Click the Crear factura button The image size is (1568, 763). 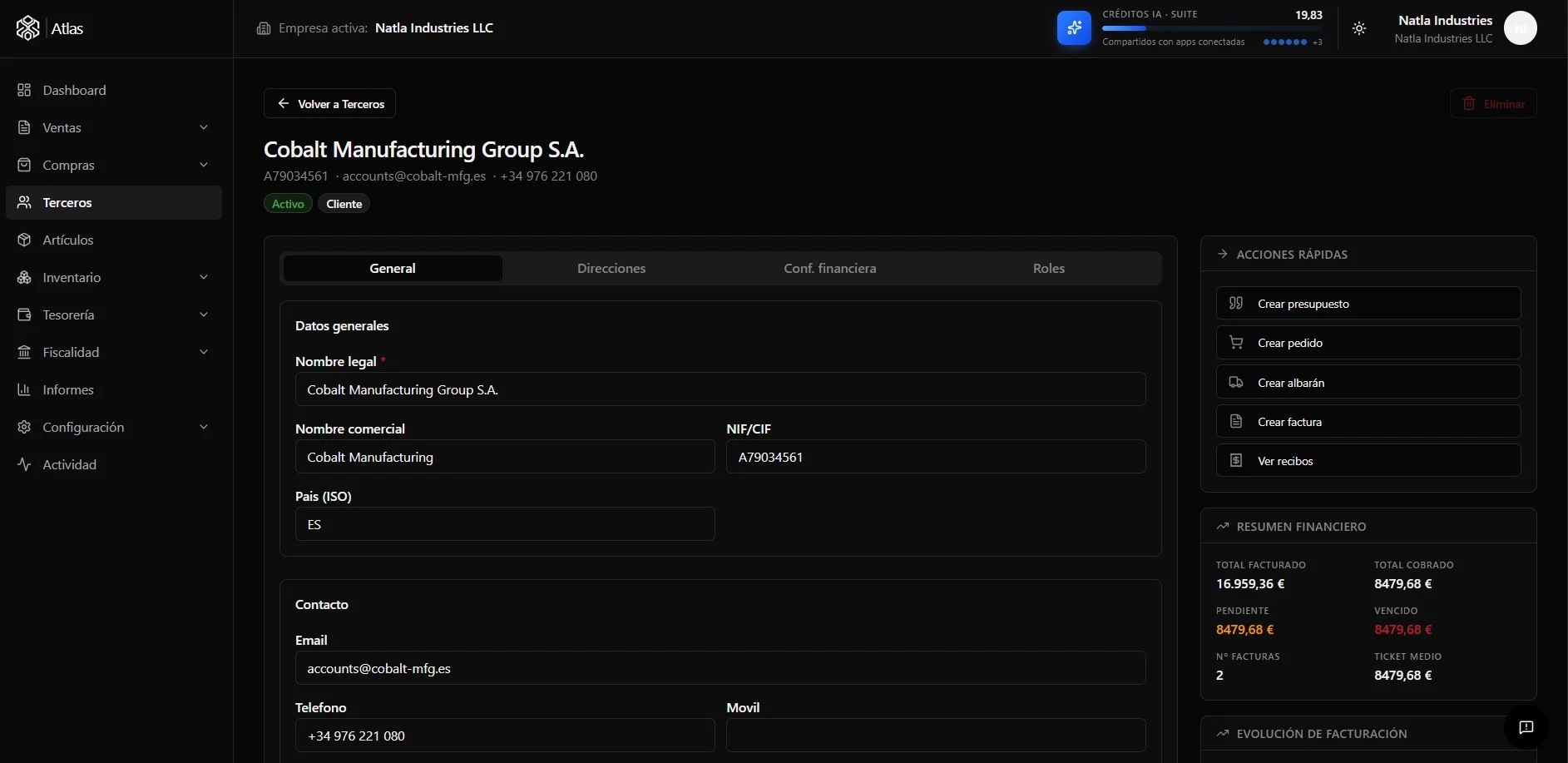pyautogui.click(x=1368, y=422)
